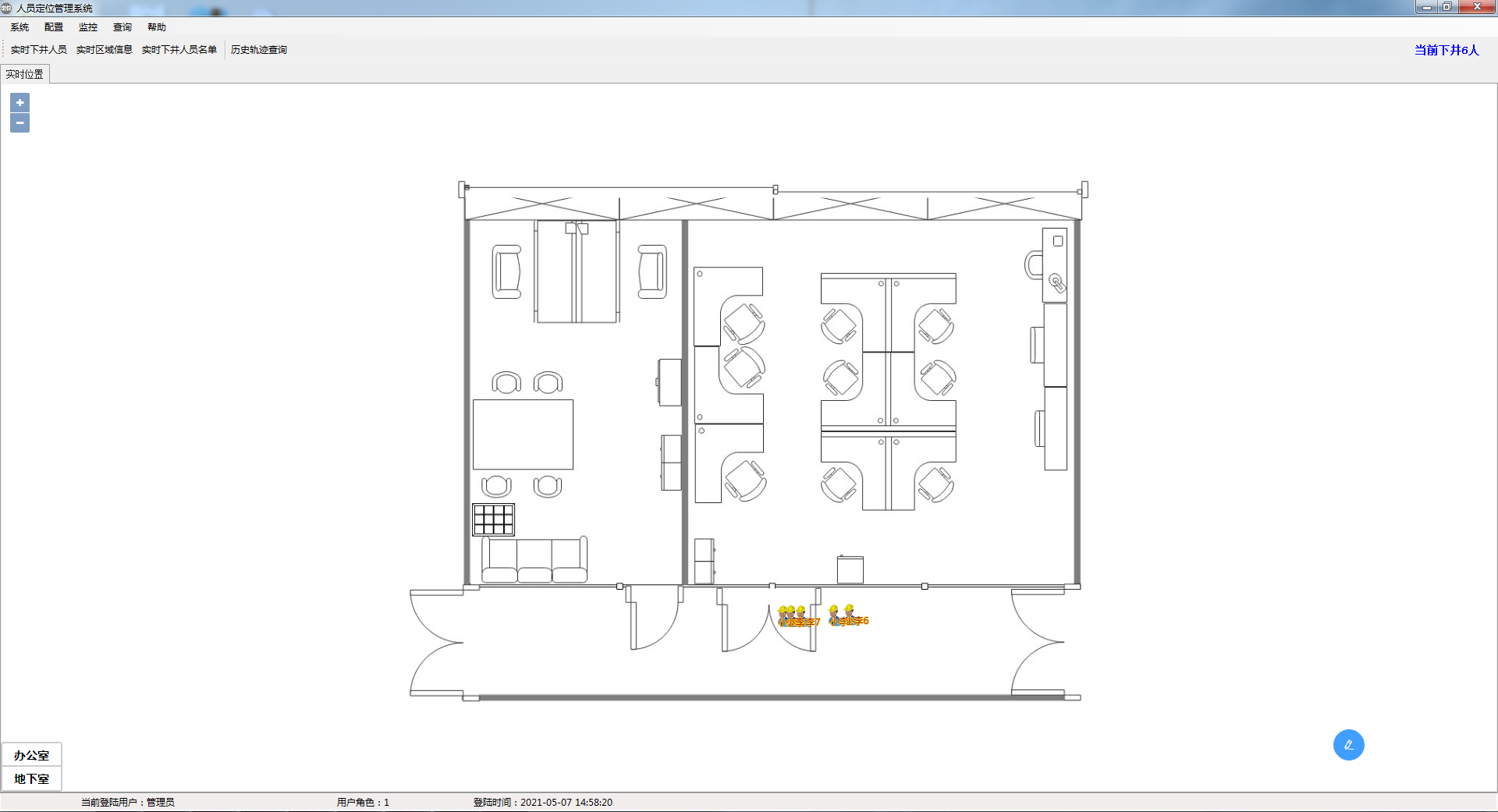Select the worker icon labeled 小李7
Screen dimensions: 1498x812
click(x=800, y=615)
